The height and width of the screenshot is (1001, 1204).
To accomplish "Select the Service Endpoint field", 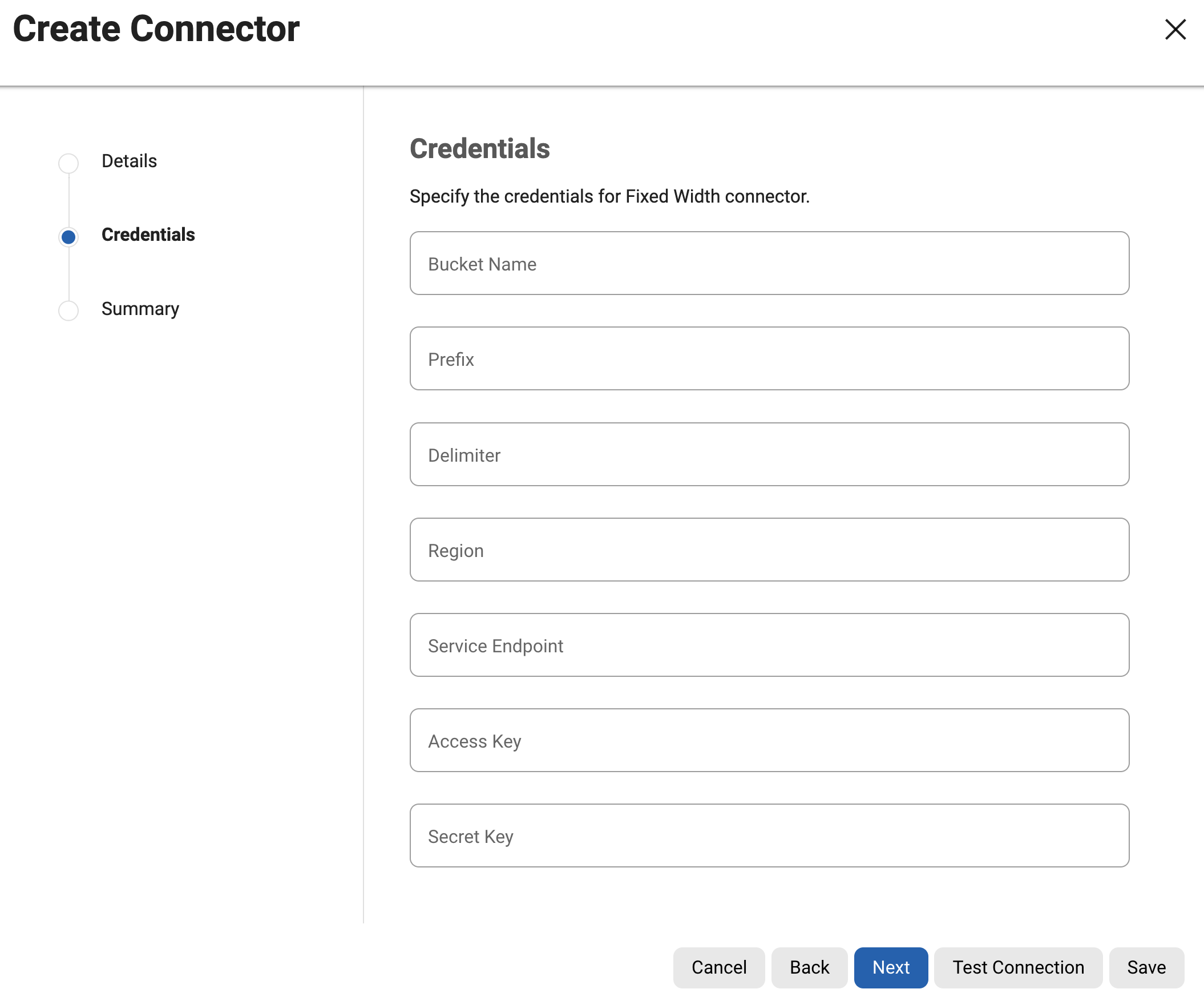I will tap(769, 645).
